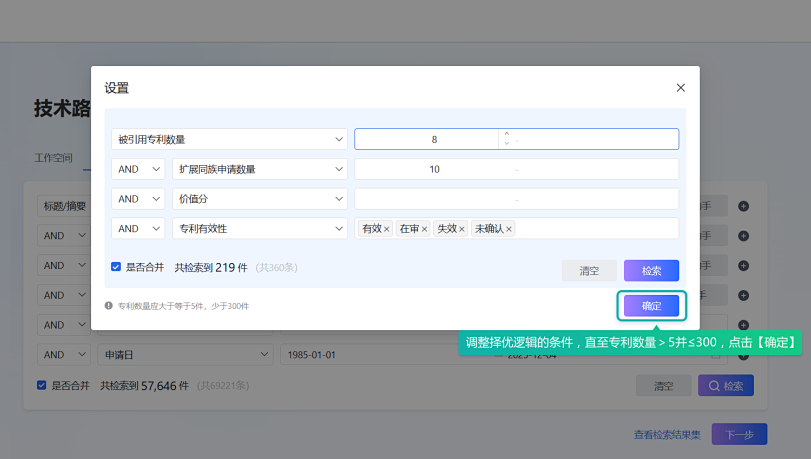Increase the 被引用专利数量 value with up arrow
The width and height of the screenshot is (811, 459).
pyautogui.click(x=507, y=134)
